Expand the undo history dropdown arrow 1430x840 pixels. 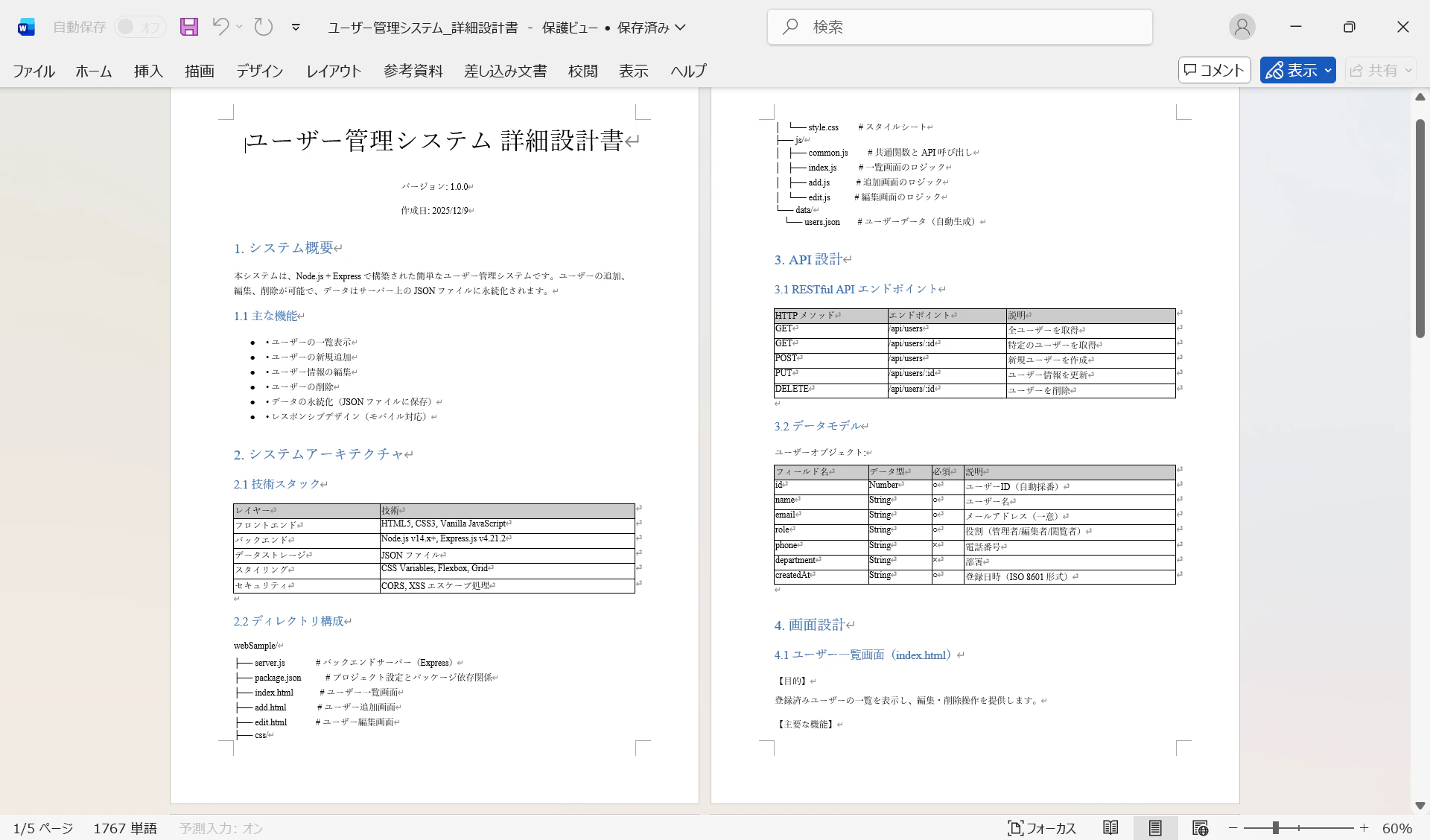tap(240, 27)
